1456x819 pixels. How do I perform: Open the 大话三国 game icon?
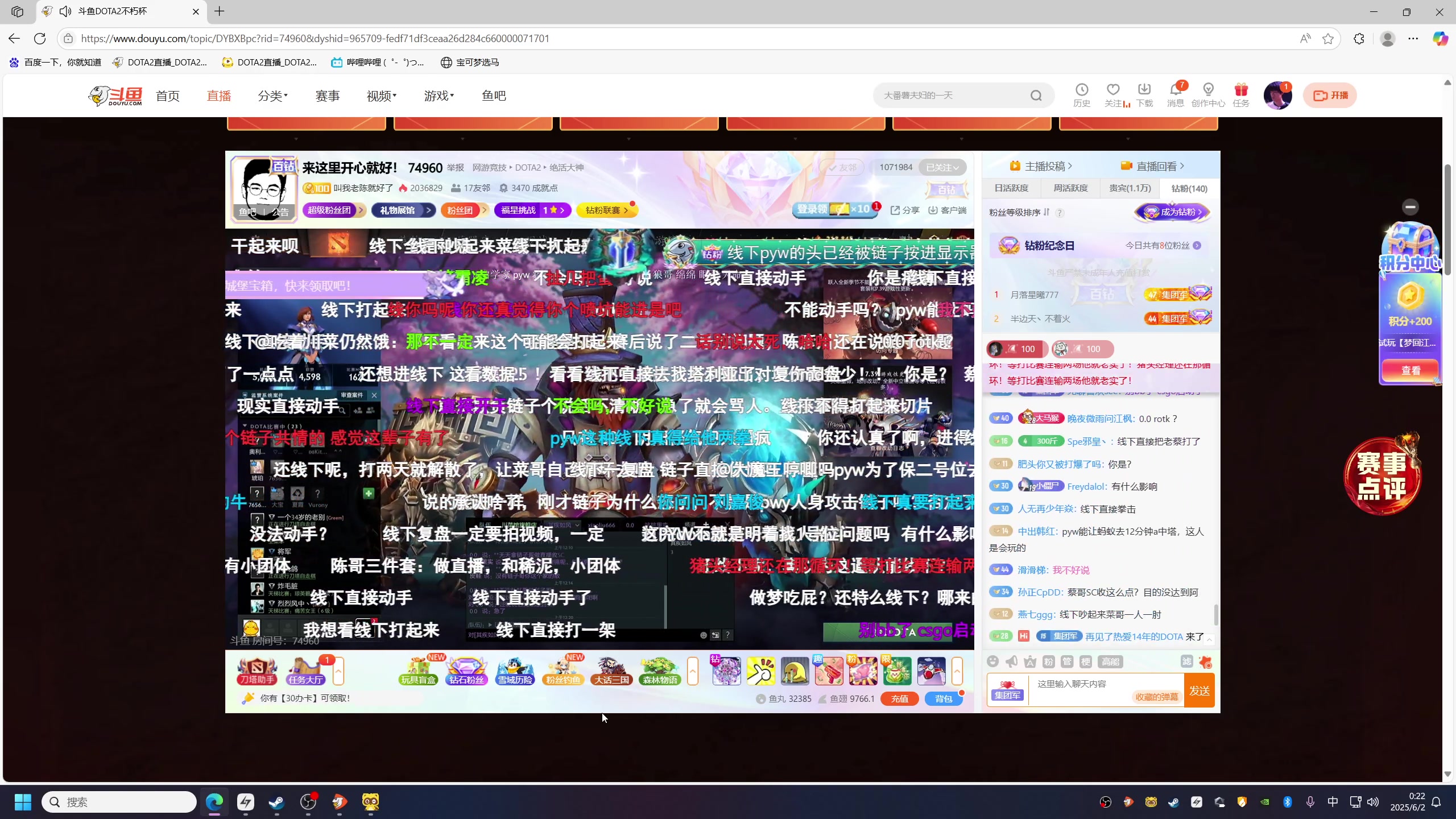pos(611,671)
